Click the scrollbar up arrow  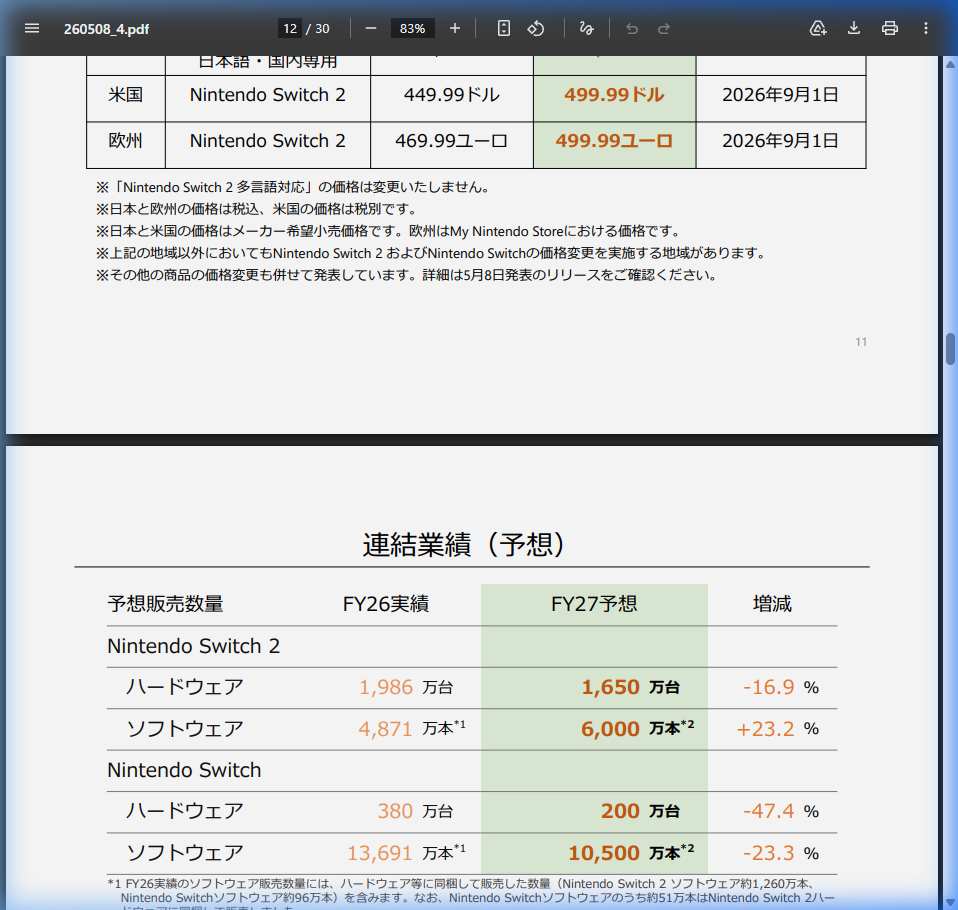click(x=950, y=64)
